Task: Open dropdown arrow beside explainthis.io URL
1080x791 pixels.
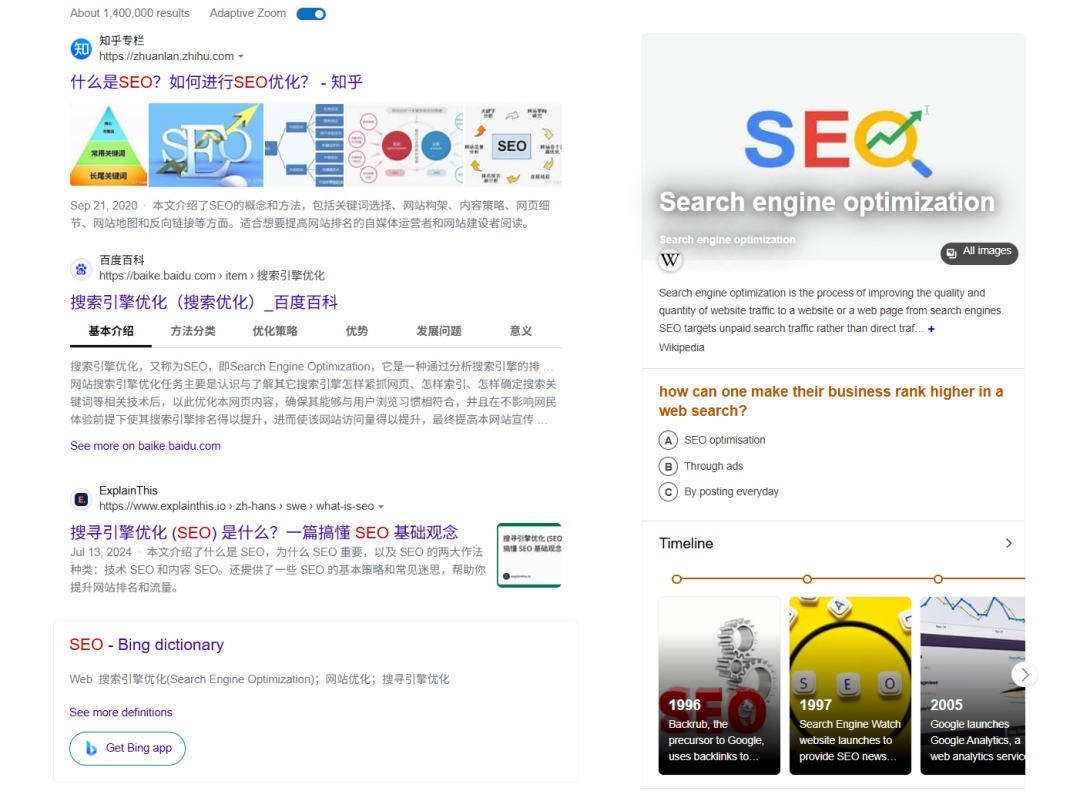Action: pyautogui.click(x=381, y=507)
